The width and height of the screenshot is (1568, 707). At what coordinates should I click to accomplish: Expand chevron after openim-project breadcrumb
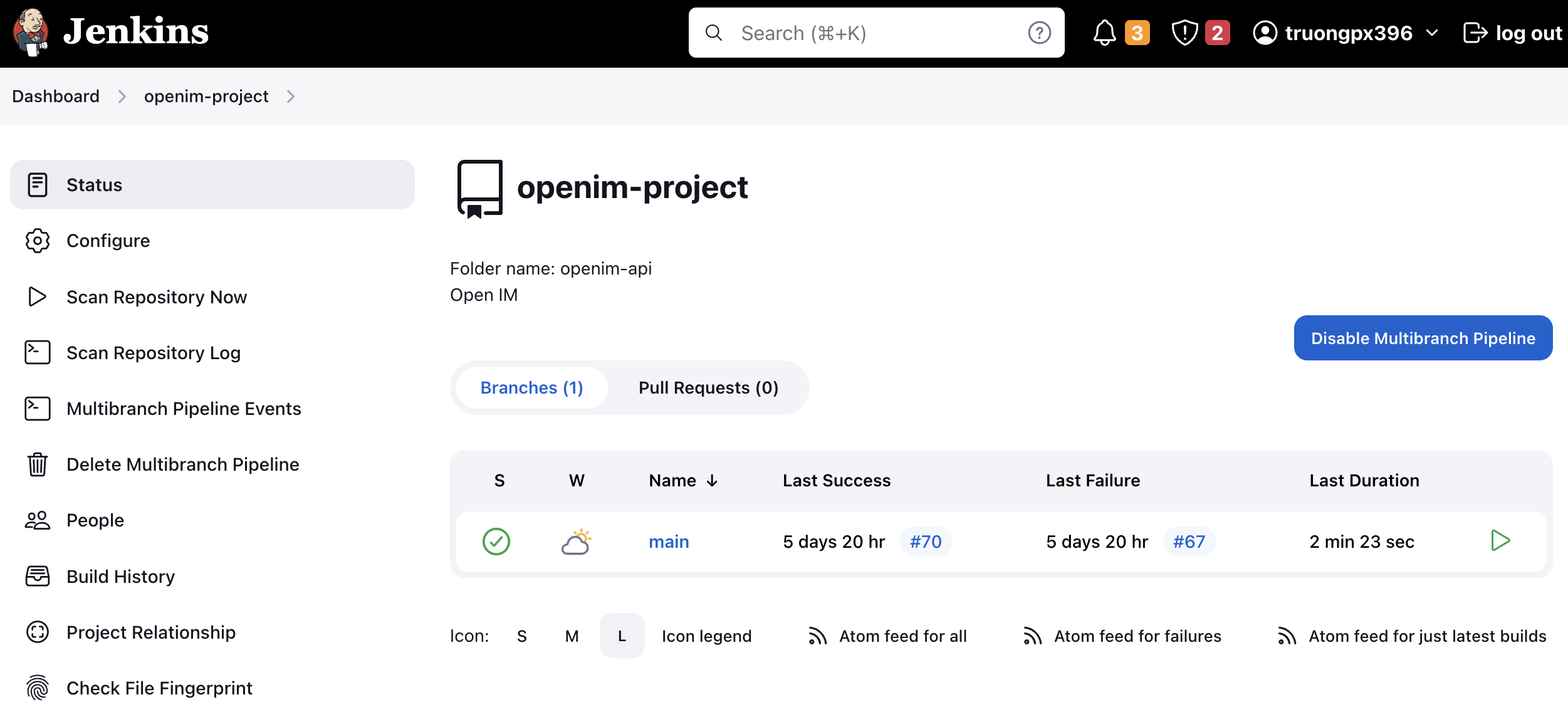coord(290,97)
